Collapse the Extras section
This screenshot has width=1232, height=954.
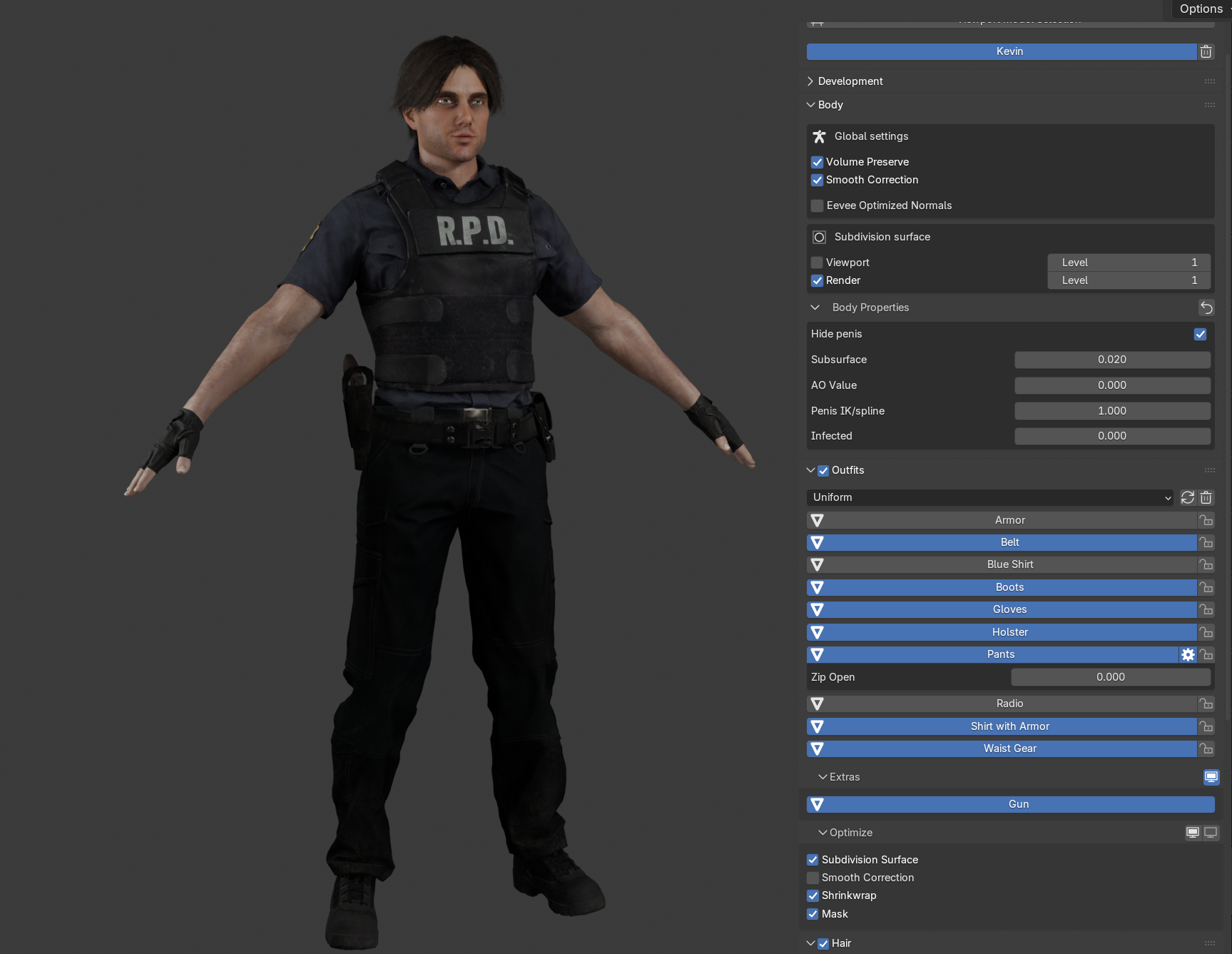tap(823, 777)
